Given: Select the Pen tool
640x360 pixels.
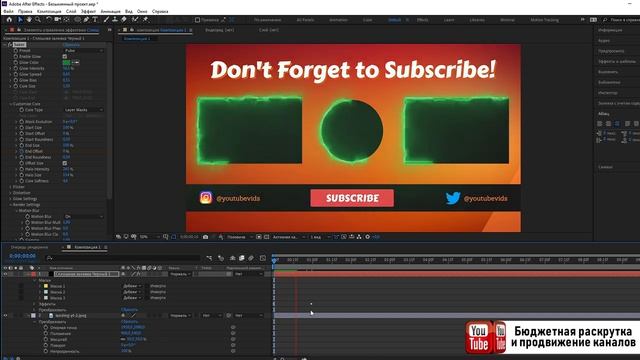Looking at the screenshot, I should coord(86,20).
